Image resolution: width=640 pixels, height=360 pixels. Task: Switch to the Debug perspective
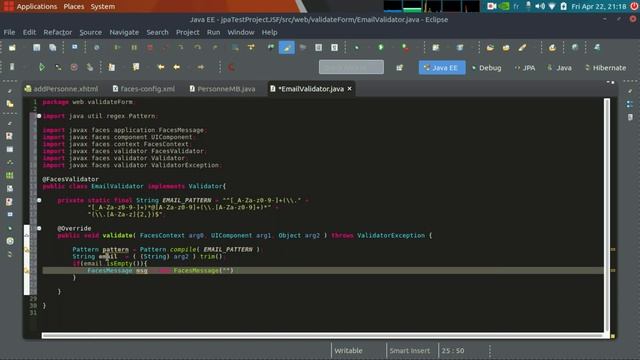tap(486, 68)
